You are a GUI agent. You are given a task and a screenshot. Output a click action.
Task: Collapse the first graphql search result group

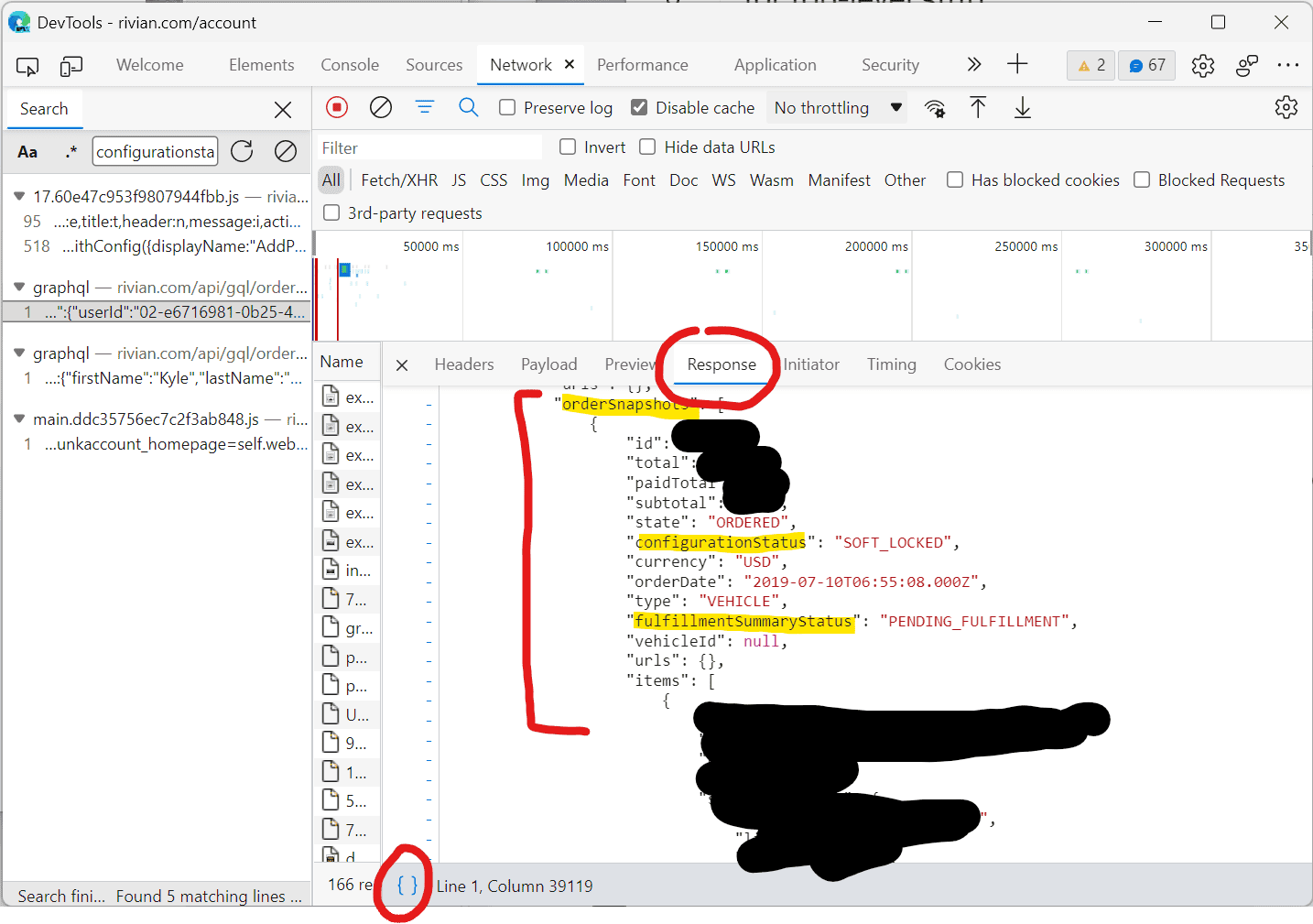pyautogui.click(x=19, y=287)
